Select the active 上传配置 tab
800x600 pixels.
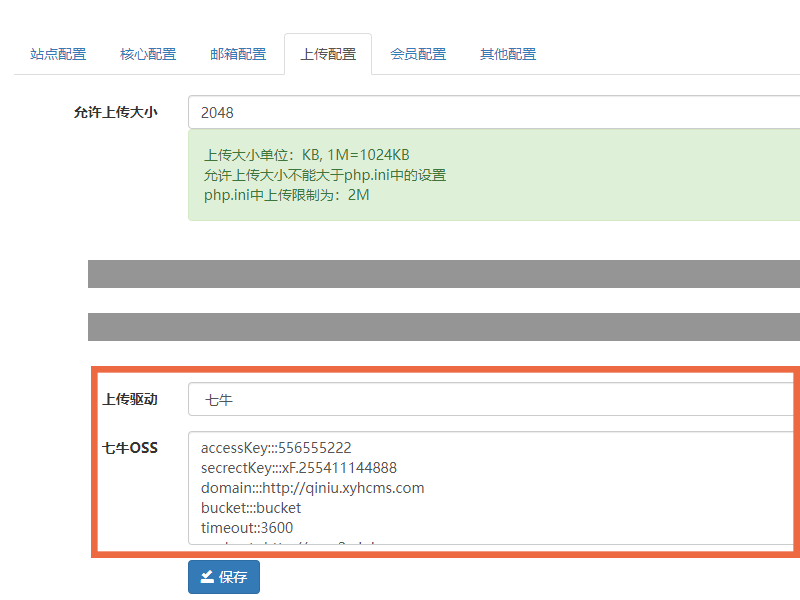328,54
